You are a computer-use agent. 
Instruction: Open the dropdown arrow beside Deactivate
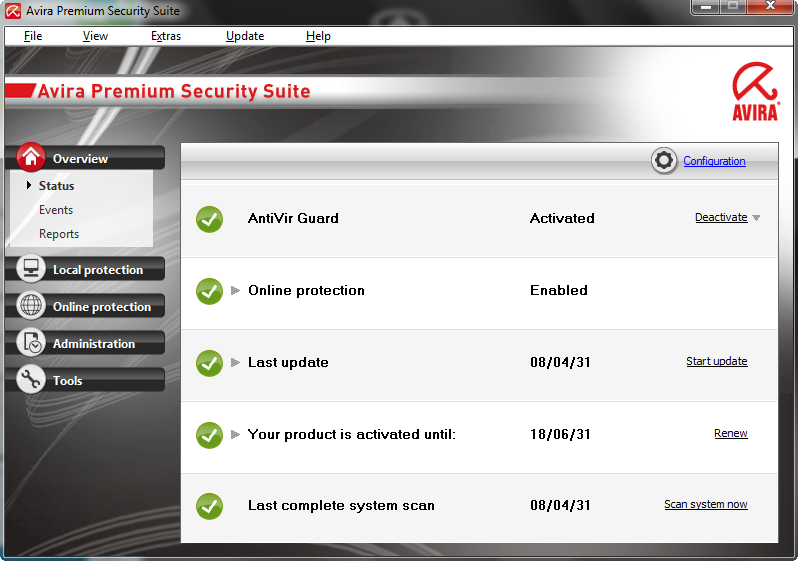pos(756,218)
